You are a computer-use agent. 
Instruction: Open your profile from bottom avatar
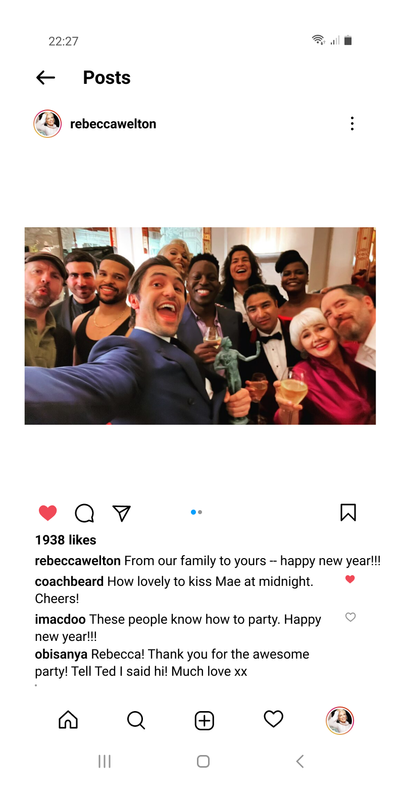pos(340,720)
